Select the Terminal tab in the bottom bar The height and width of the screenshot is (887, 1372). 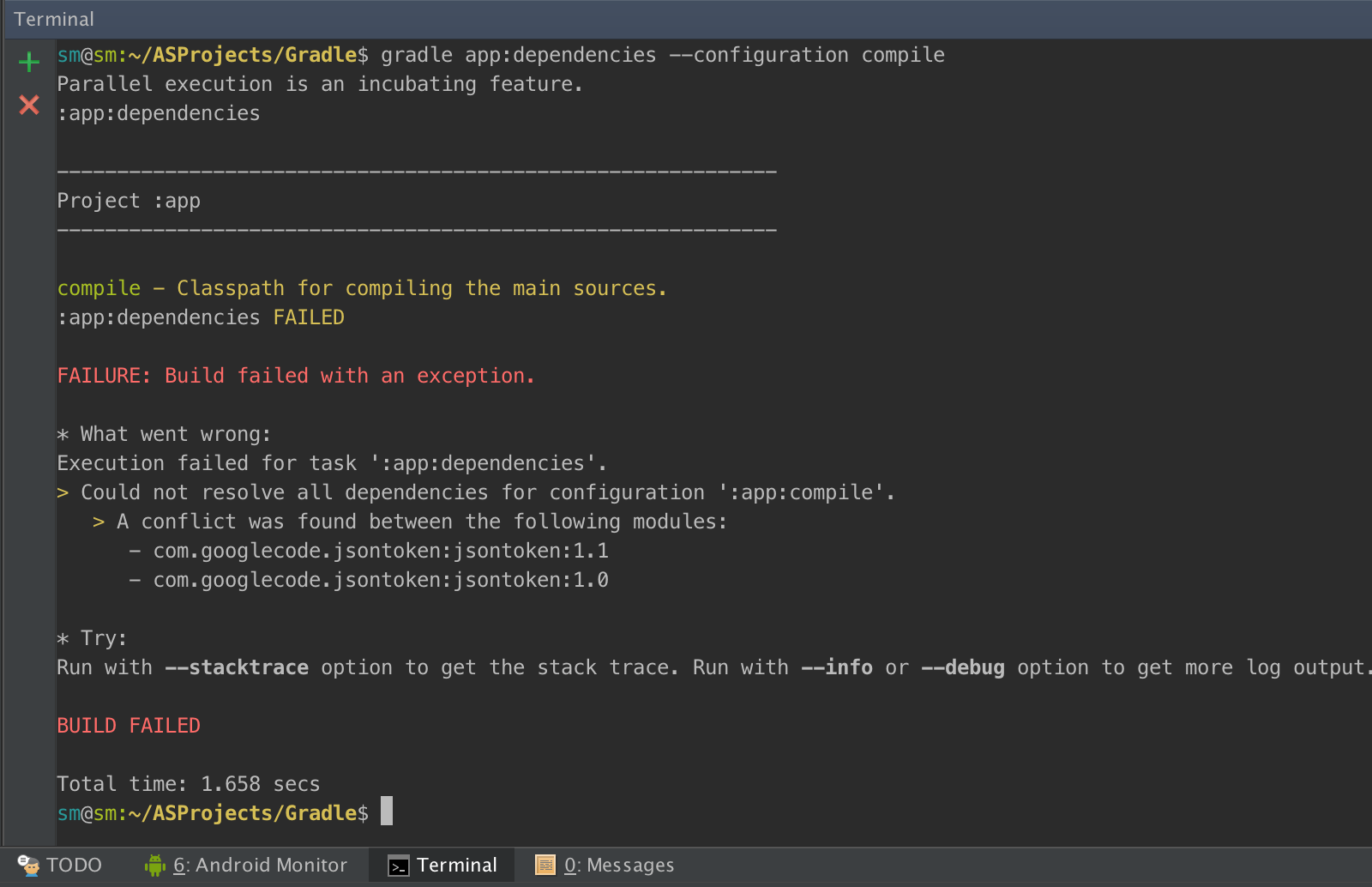pos(456,865)
